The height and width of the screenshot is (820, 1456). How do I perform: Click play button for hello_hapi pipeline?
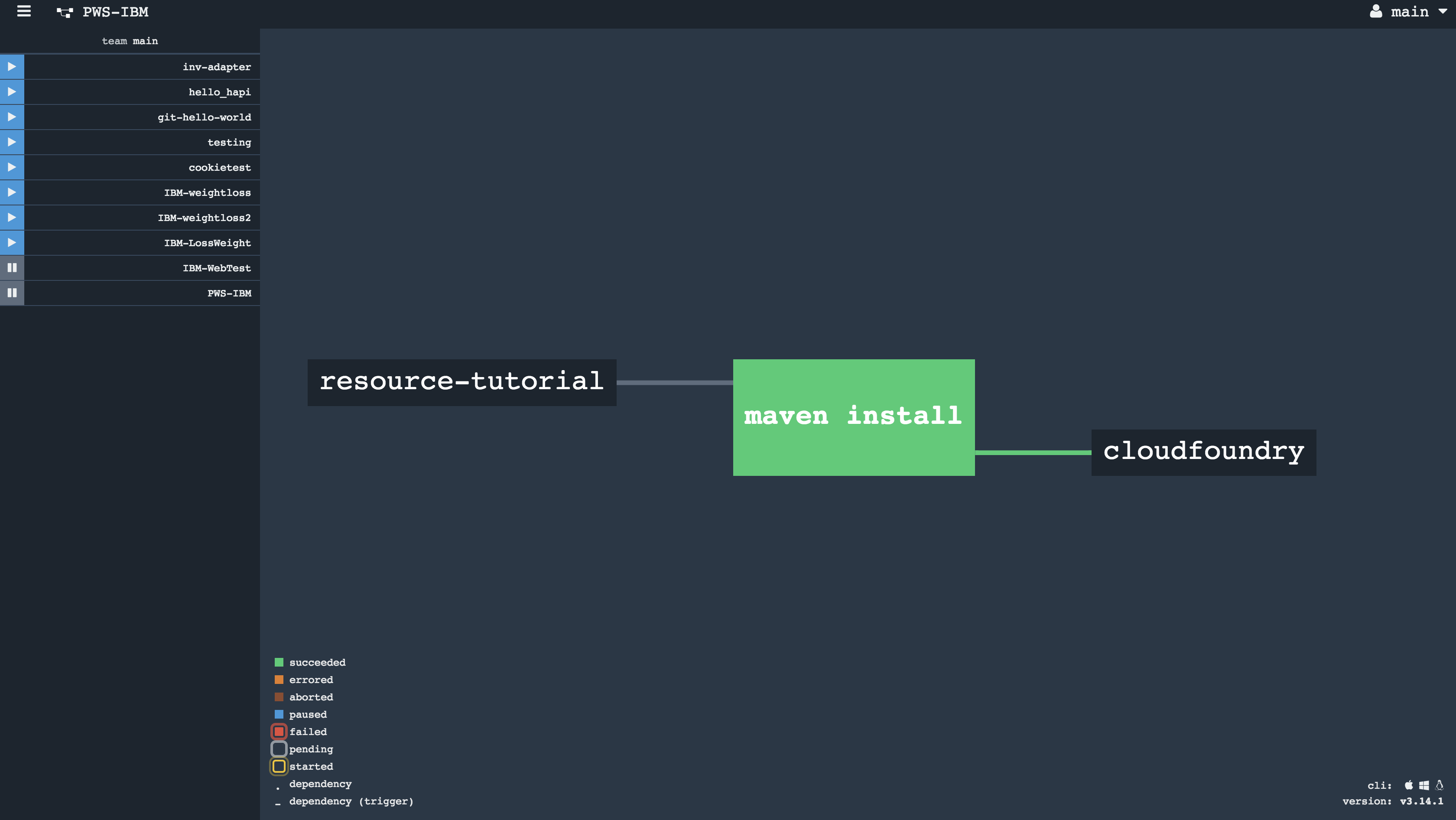click(12, 91)
